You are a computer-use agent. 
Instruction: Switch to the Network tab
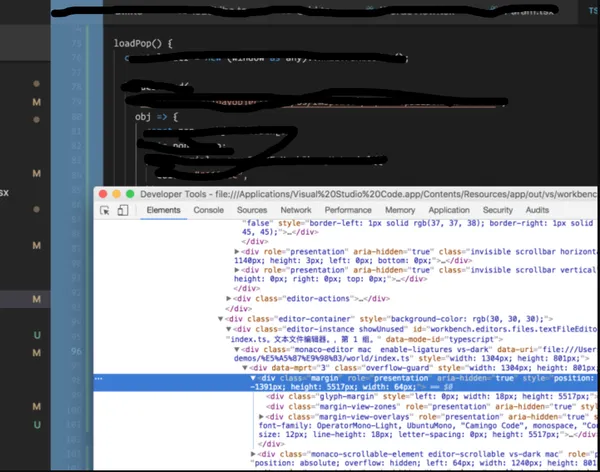pyautogui.click(x=296, y=210)
